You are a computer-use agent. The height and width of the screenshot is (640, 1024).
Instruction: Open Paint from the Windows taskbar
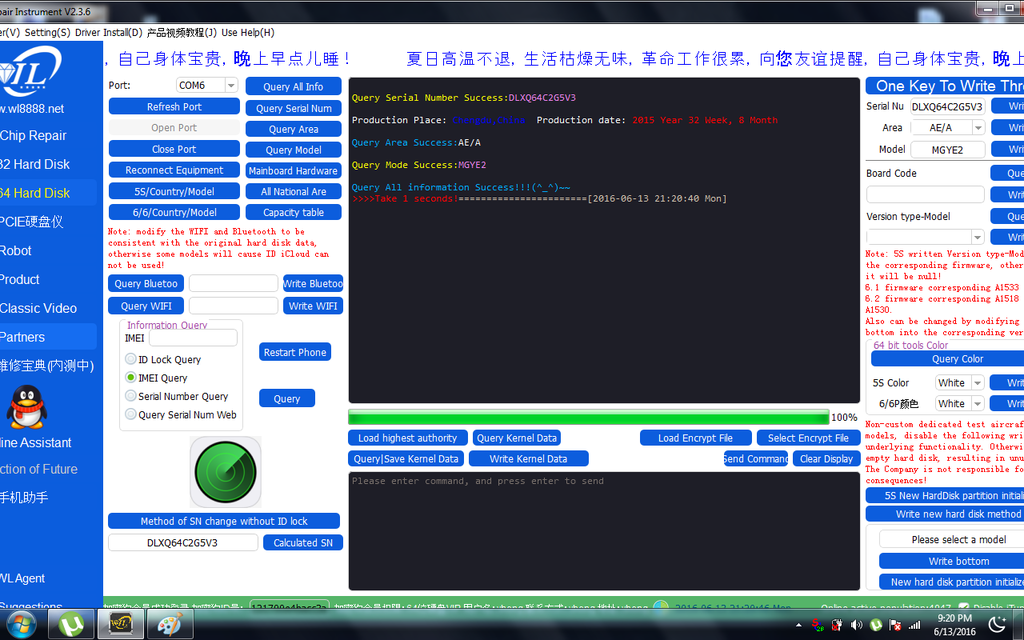pyautogui.click(x=169, y=625)
